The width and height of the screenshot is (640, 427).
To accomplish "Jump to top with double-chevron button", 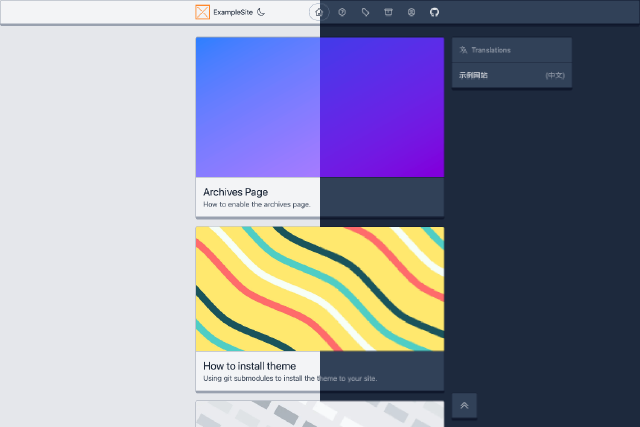I will tap(464, 405).
